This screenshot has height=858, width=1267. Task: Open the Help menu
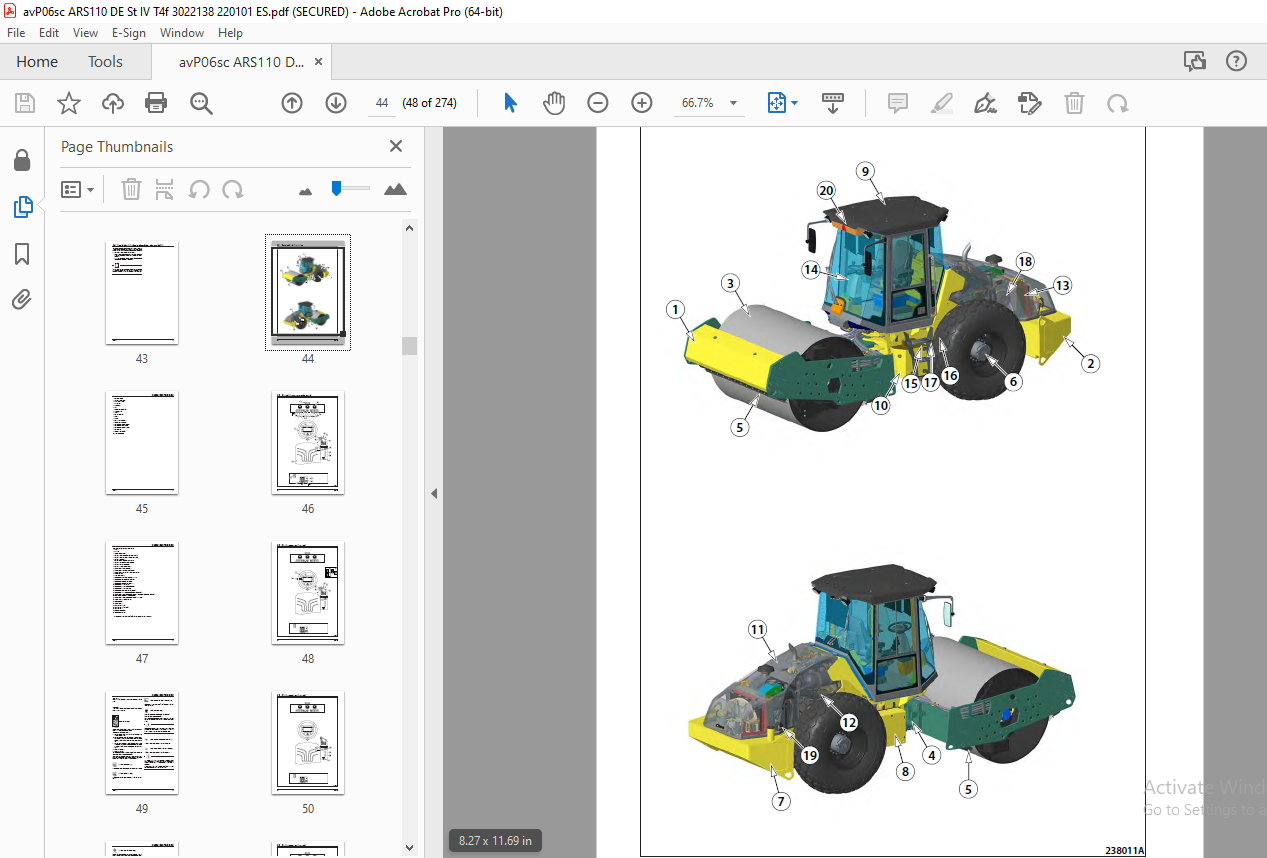pyautogui.click(x=230, y=33)
